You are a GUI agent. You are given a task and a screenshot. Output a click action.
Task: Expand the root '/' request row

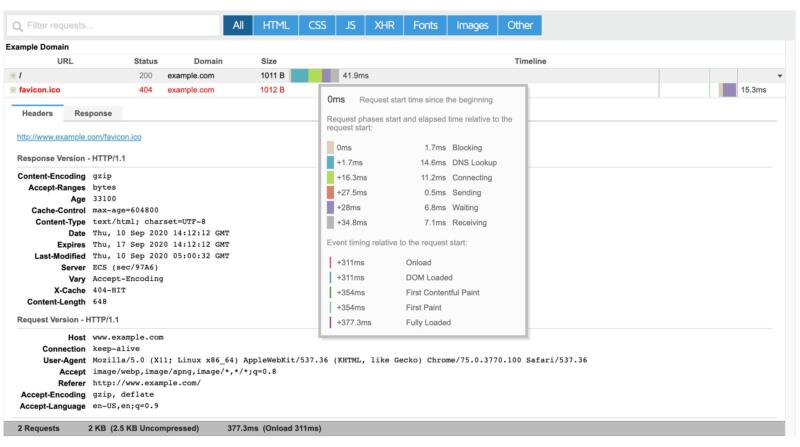pos(13,76)
